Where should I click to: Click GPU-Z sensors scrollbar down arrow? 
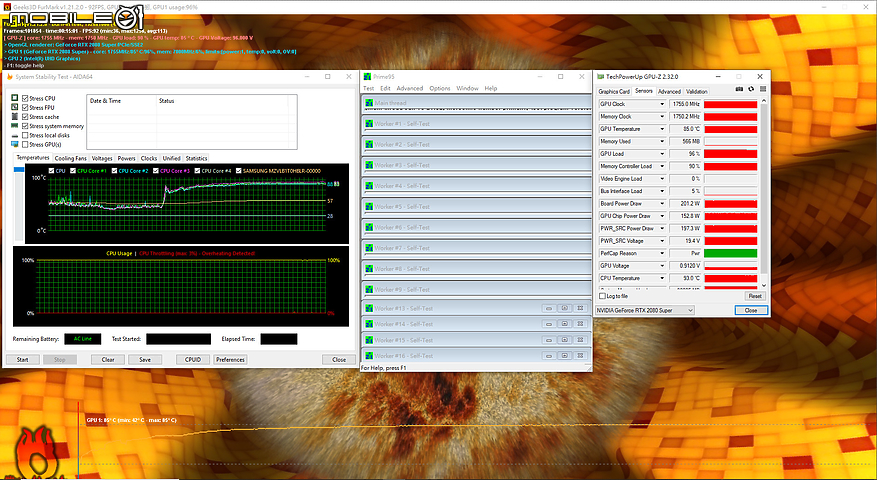pyautogui.click(x=764, y=285)
